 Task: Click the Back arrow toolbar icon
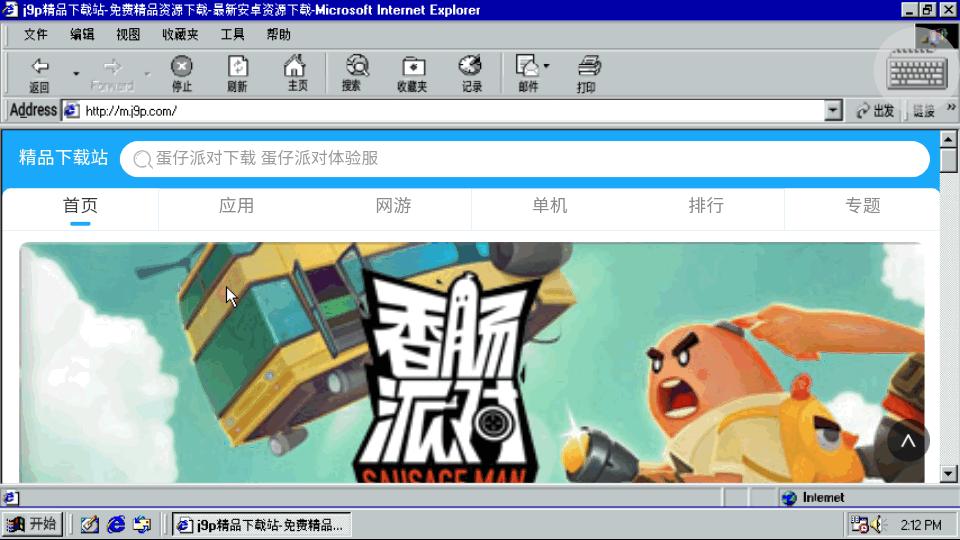(39, 73)
